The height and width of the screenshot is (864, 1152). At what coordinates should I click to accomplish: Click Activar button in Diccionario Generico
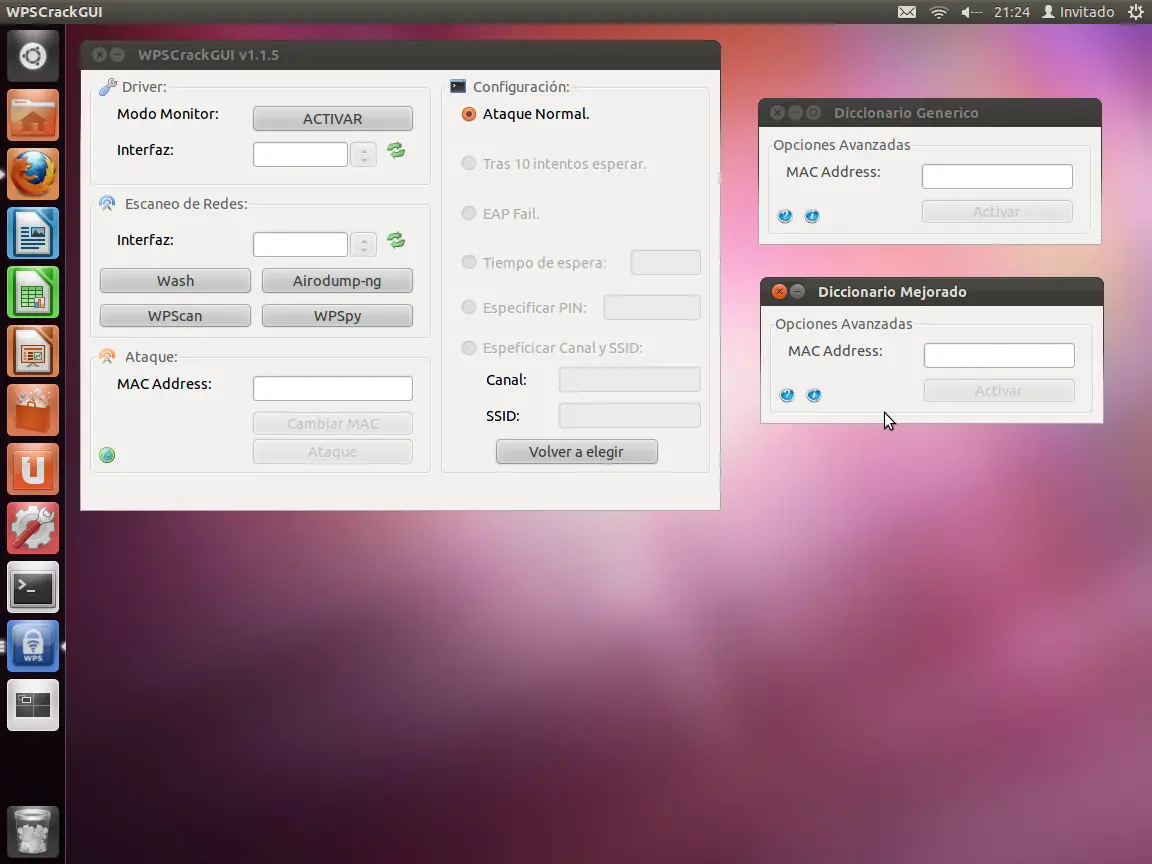coord(997,212)
